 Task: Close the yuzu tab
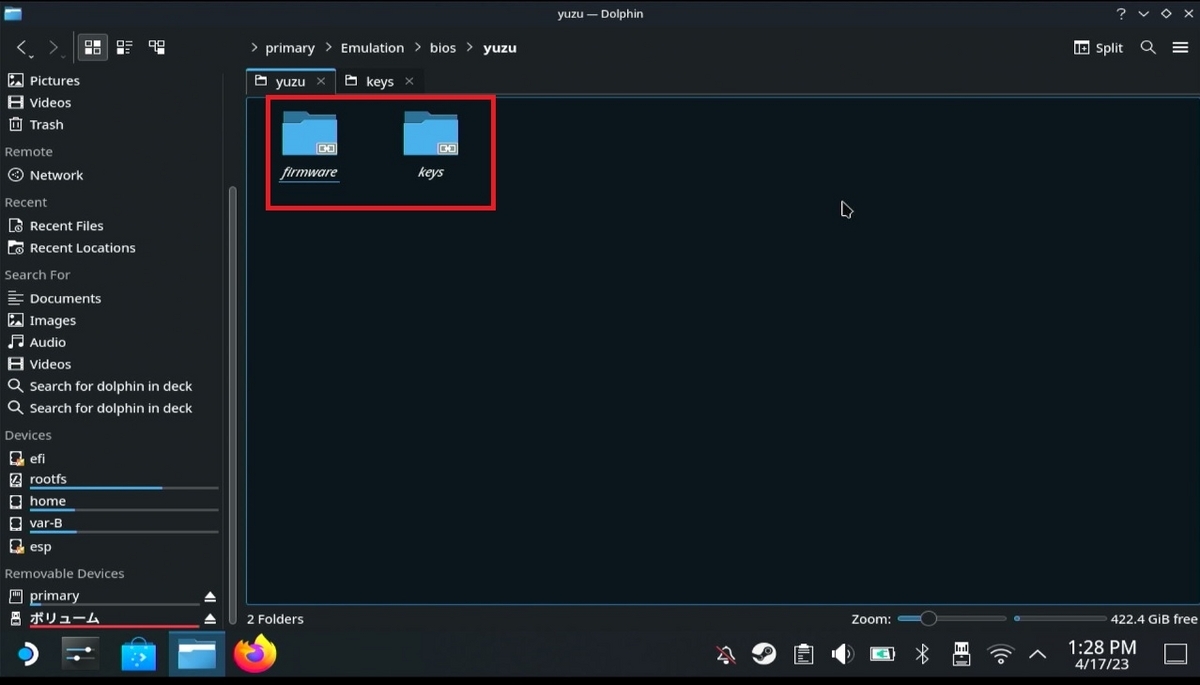(x=321, y=81)
